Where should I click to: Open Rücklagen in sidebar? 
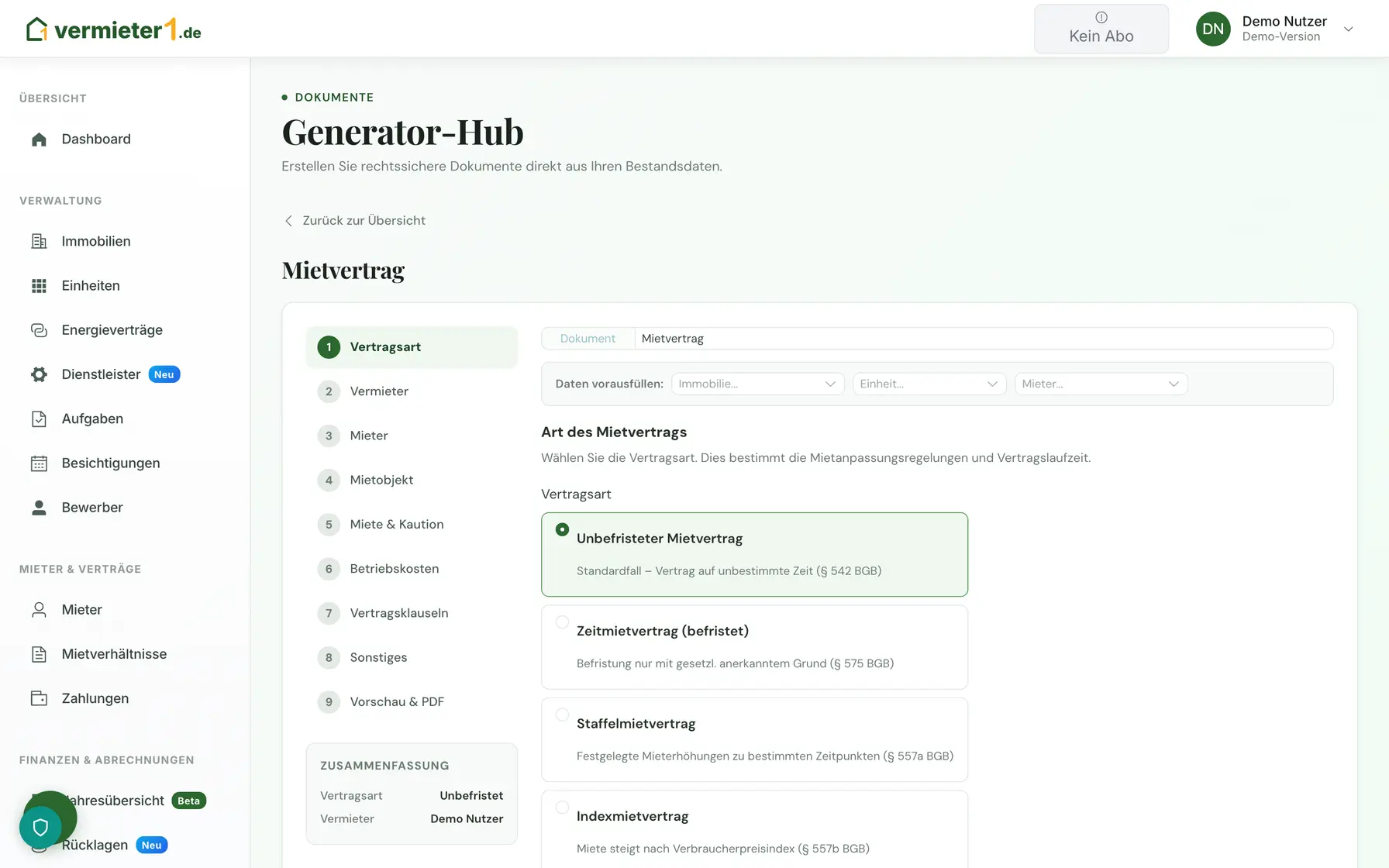(95, 845)
